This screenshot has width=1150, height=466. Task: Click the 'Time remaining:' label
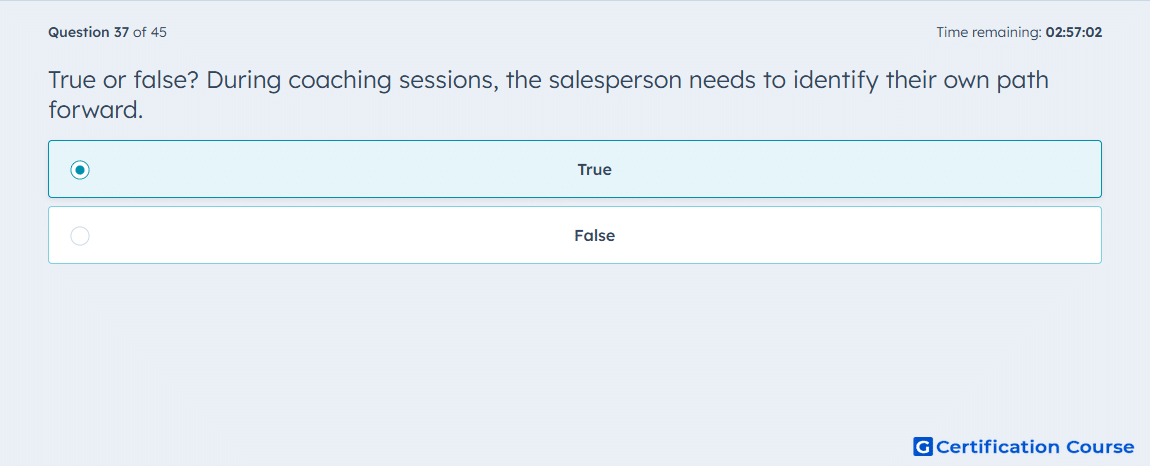[x=989, y=32]
